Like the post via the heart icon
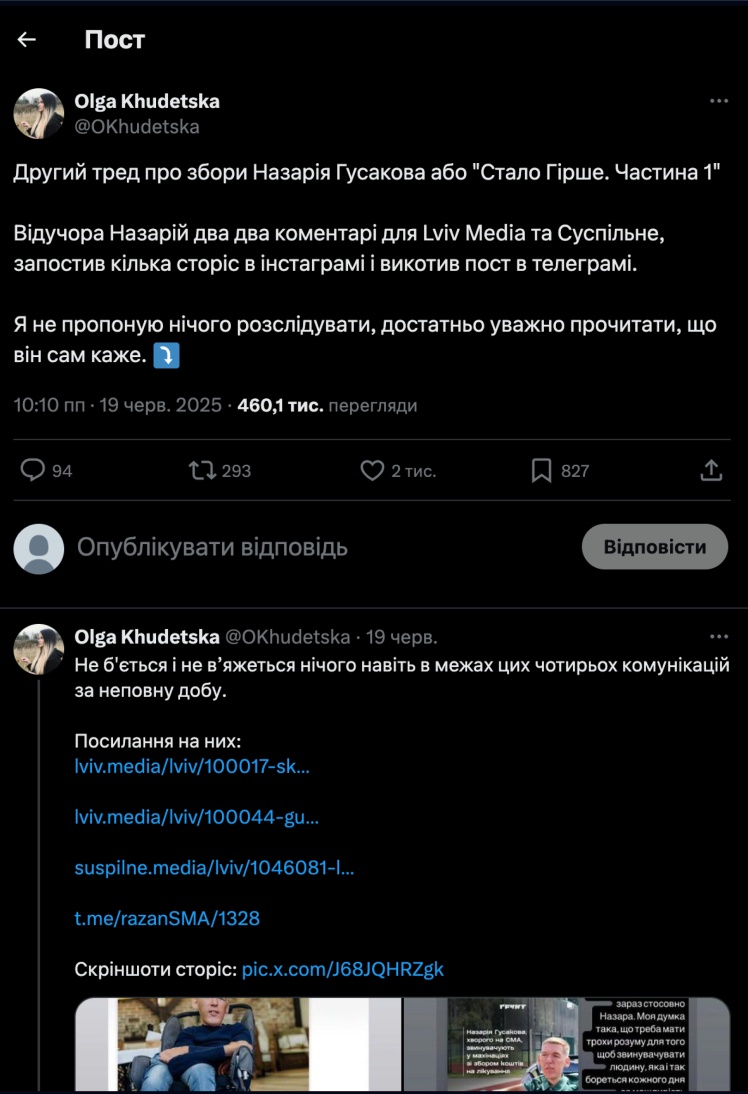This screenshot has height=1094, width=748. click(x=372, y=470)
